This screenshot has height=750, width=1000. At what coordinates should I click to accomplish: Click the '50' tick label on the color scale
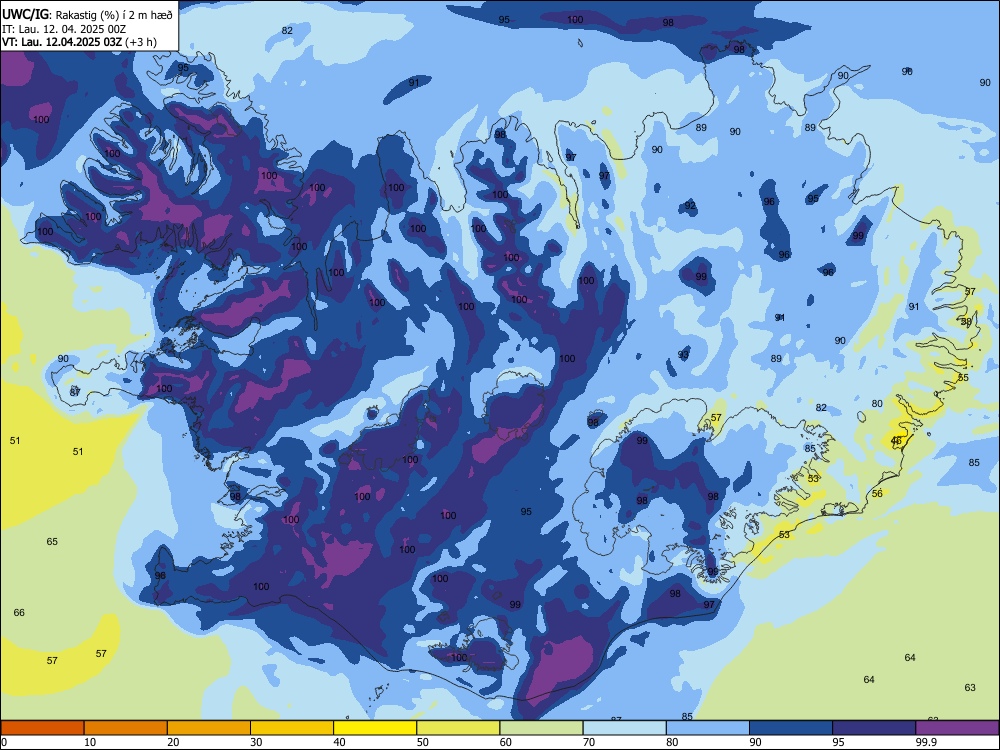[x=423, y=742]
